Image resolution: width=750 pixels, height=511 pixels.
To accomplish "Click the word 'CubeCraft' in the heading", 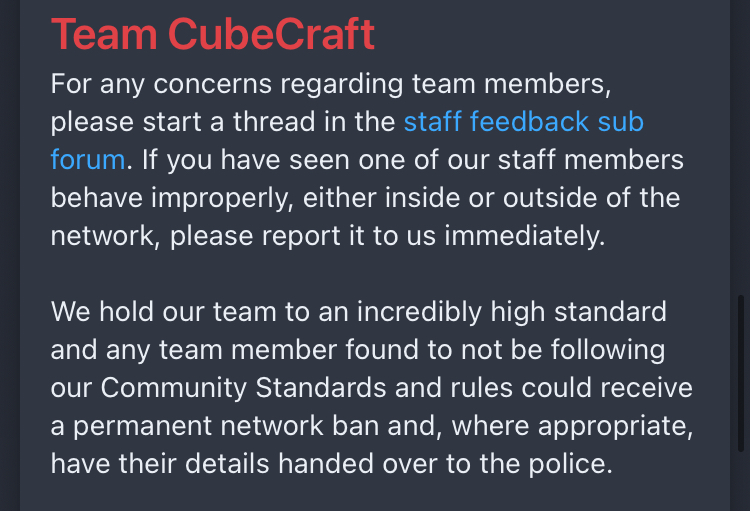I will tap(271, 33).
